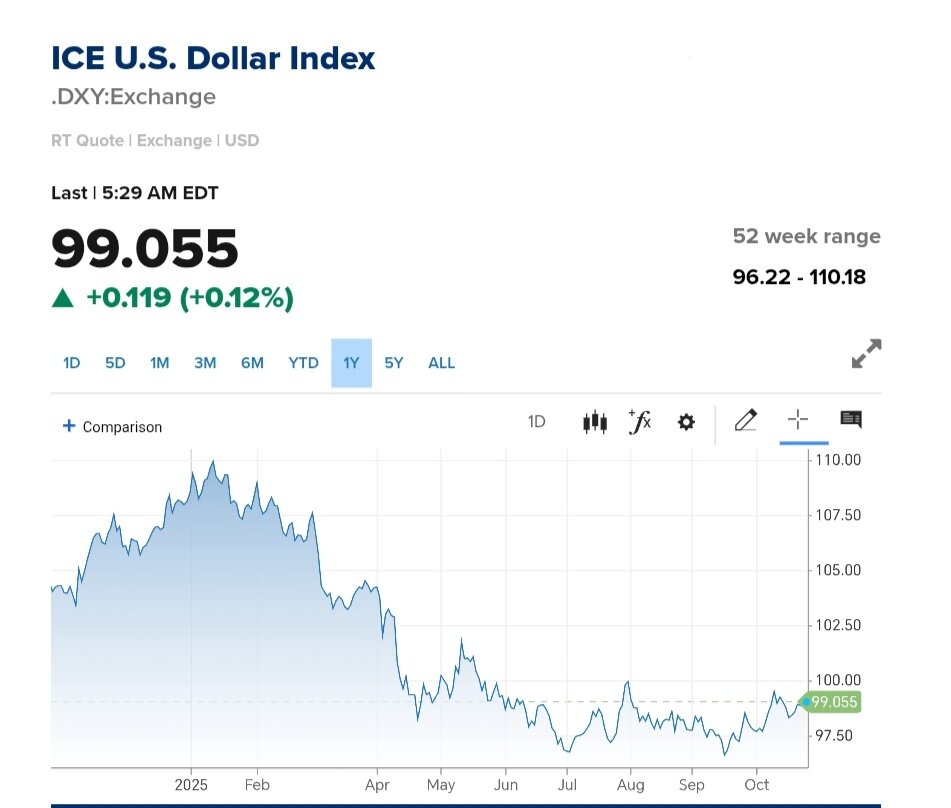
Task: Open the fx technical indicators tool
Action: pos(639,422)
